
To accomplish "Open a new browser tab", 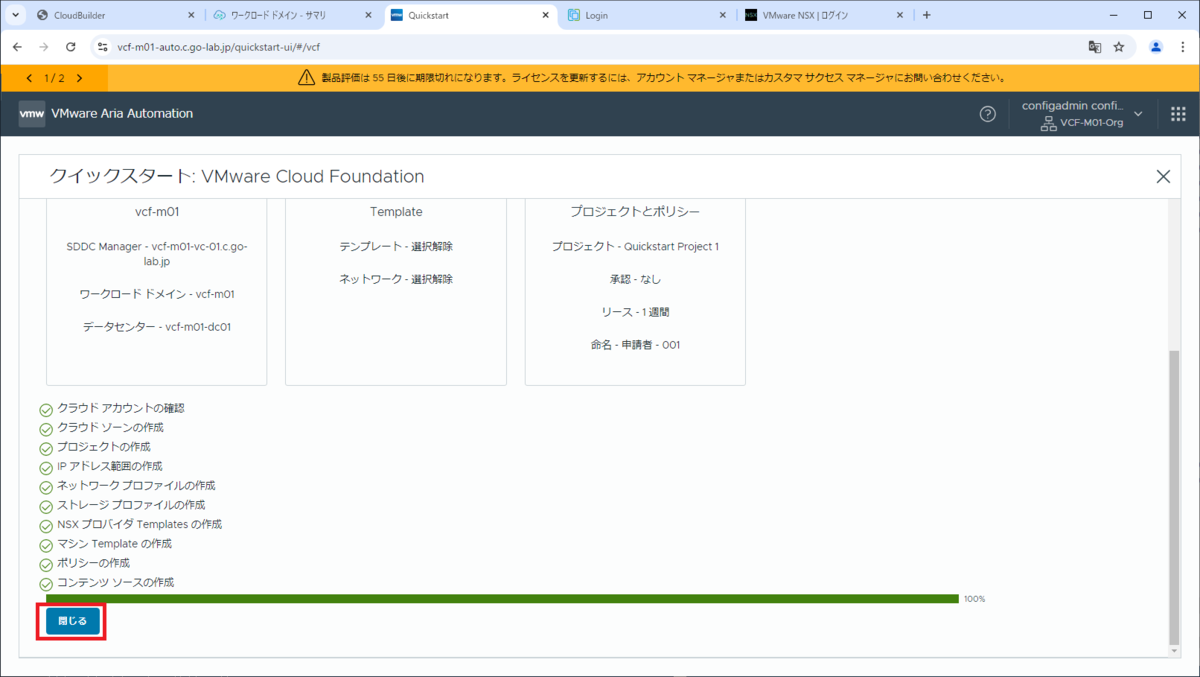I will click(927, 15).
